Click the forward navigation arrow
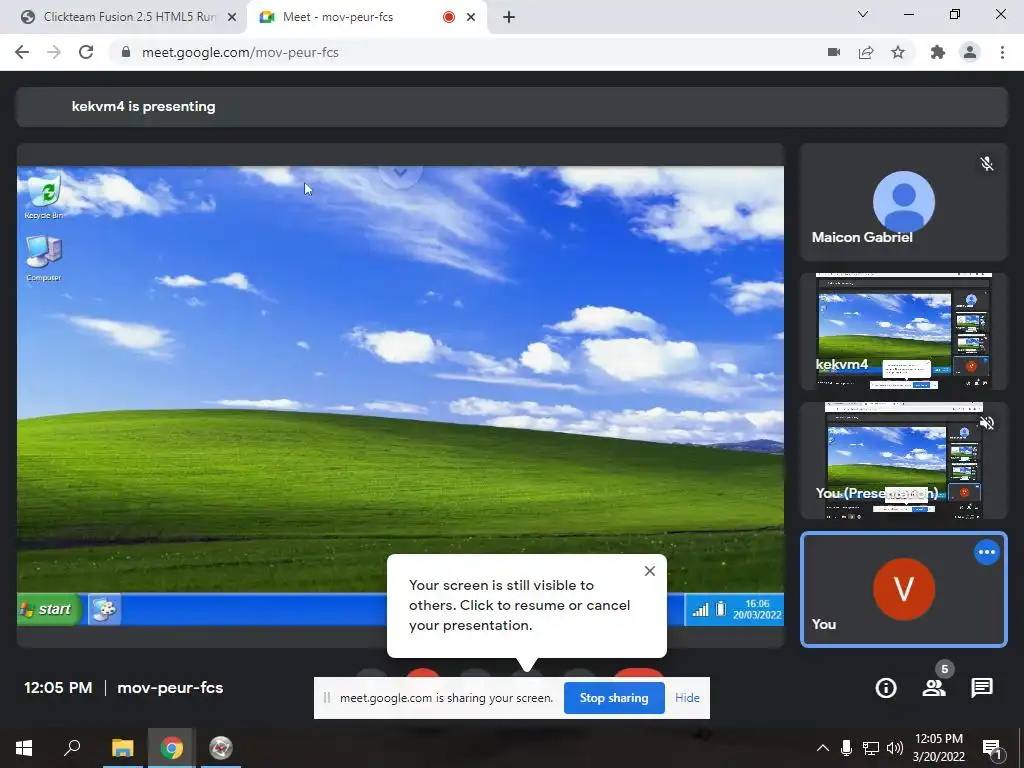The height and width of the screenshot is (768, 1024). [x=54, y=52]
